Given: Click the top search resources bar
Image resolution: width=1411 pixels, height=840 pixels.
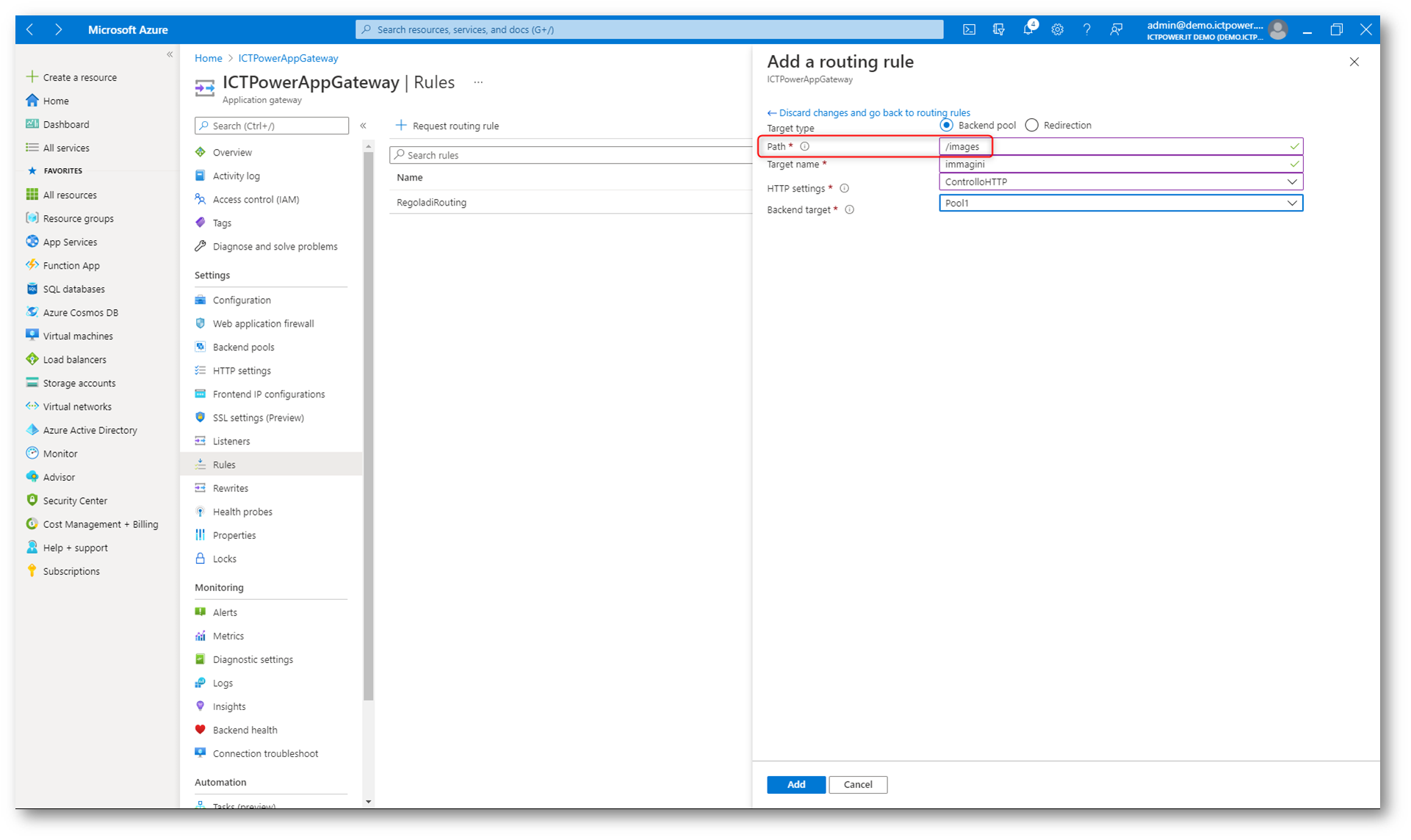Looking at the screenshot, I should tap(649, 29).
